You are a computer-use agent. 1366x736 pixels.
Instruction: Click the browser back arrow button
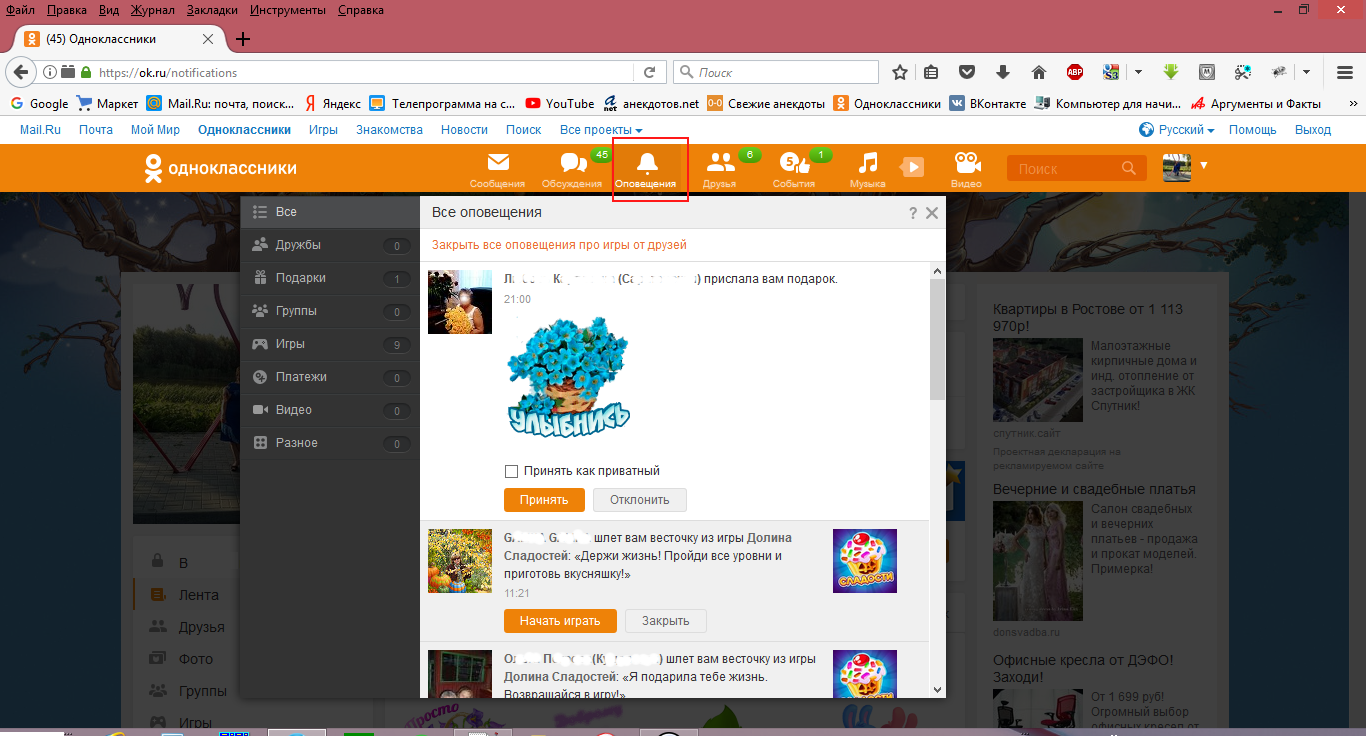20,72
